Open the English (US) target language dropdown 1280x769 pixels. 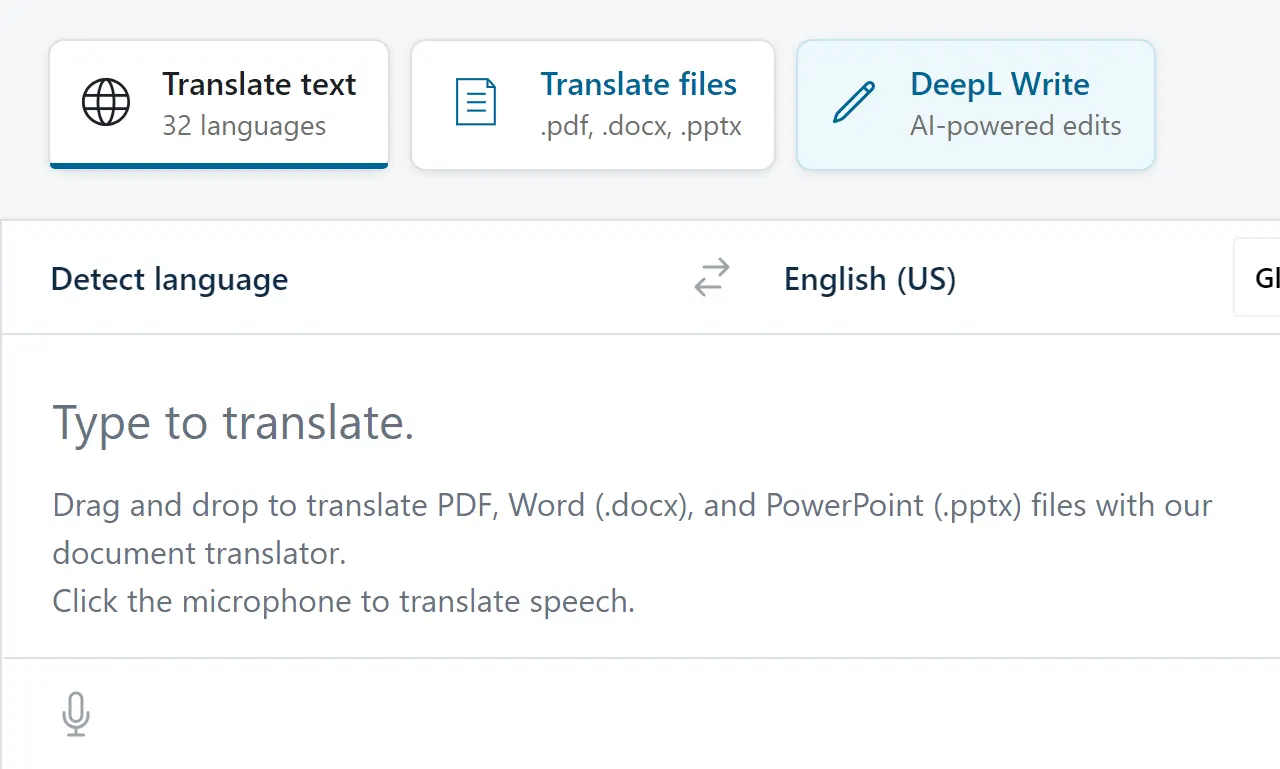point(870,279)
